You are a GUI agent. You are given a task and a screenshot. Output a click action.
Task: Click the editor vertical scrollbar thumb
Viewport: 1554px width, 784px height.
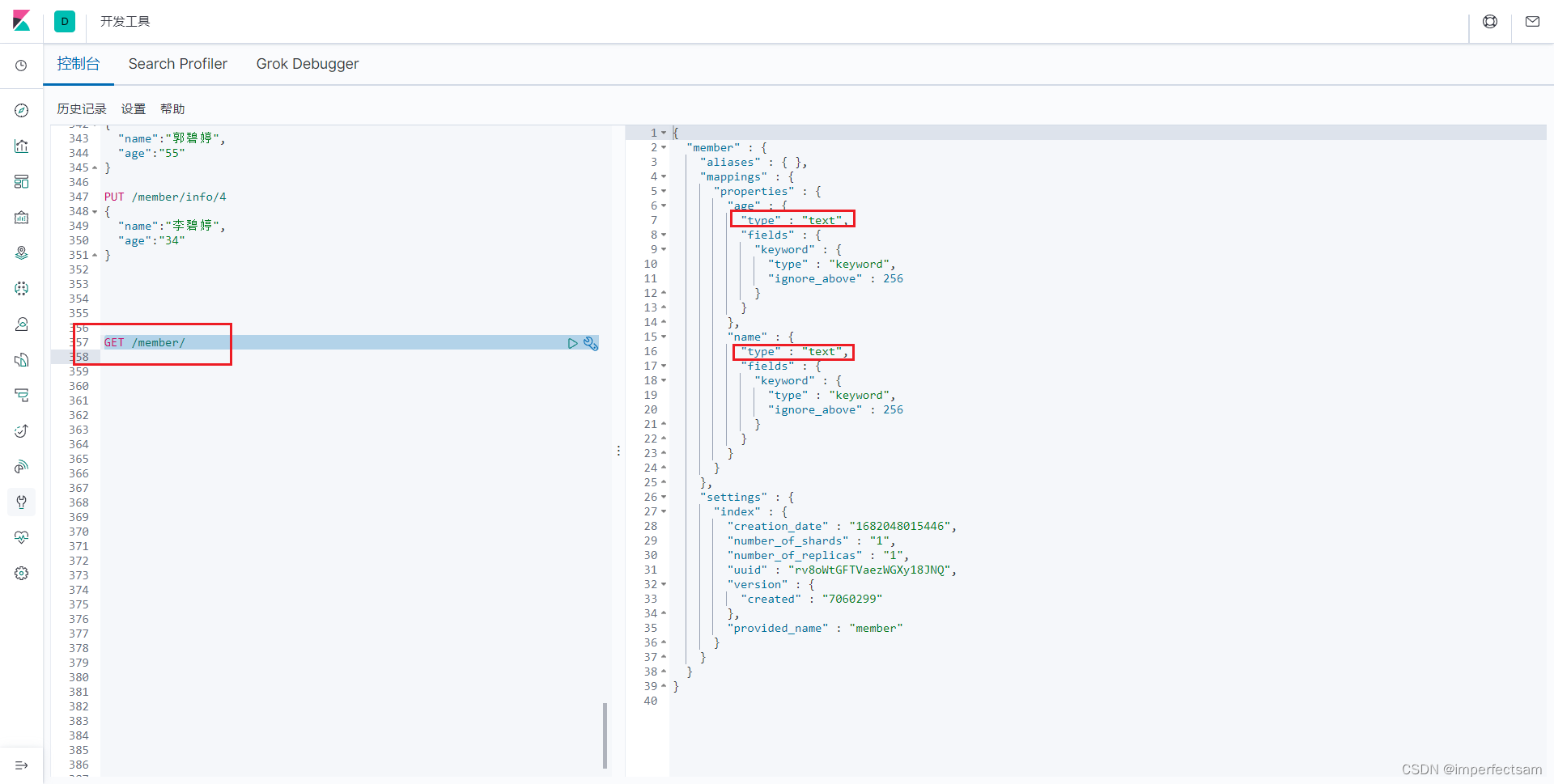click(x=605, y=735)
